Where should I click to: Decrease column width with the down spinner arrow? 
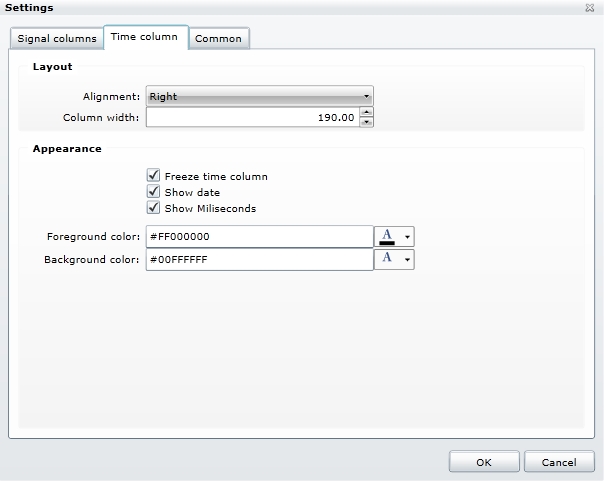click(366, 122)
